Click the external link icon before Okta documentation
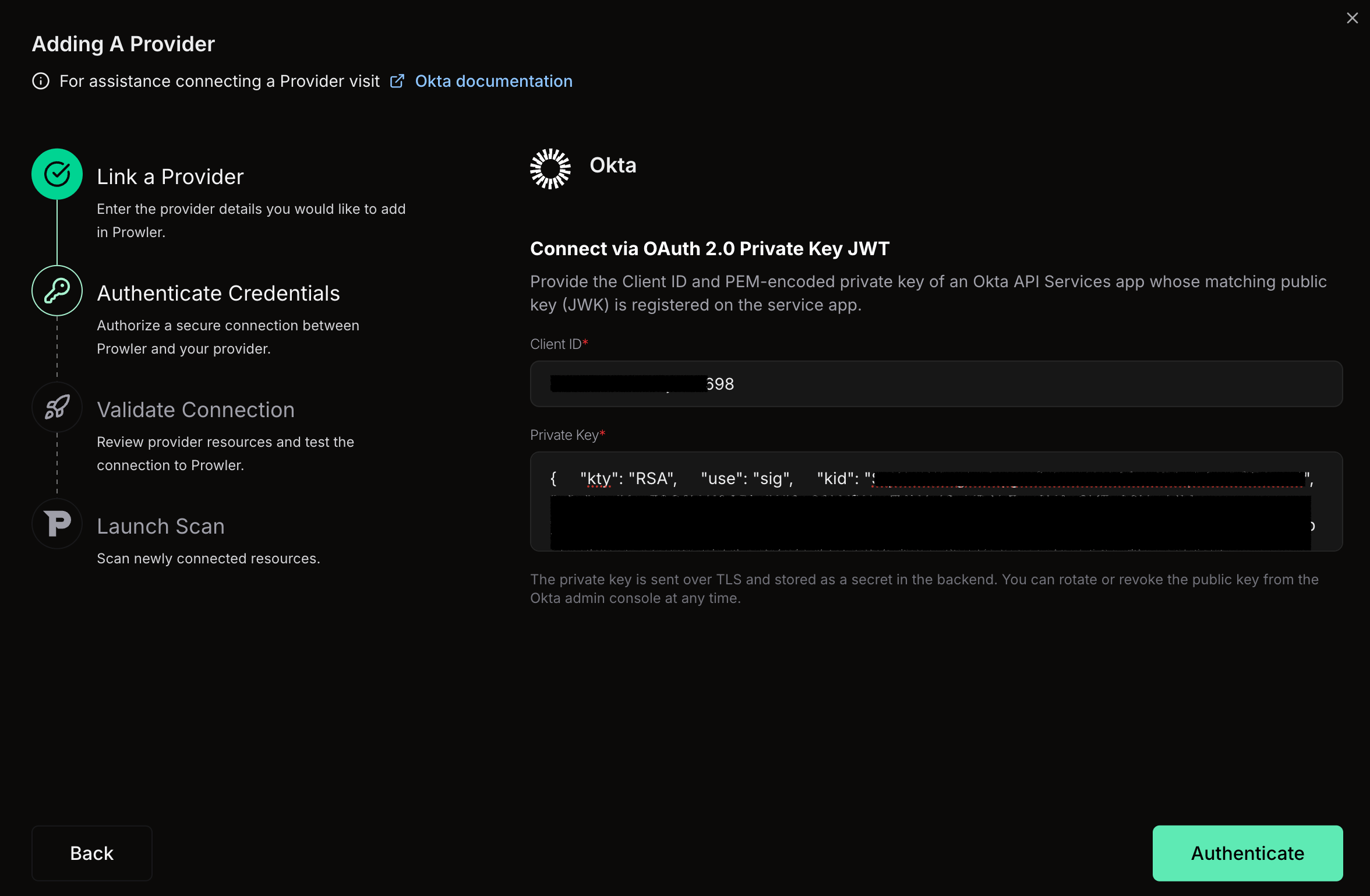Viewport: 1370px width, 896px height. click(x=397, y=81)
